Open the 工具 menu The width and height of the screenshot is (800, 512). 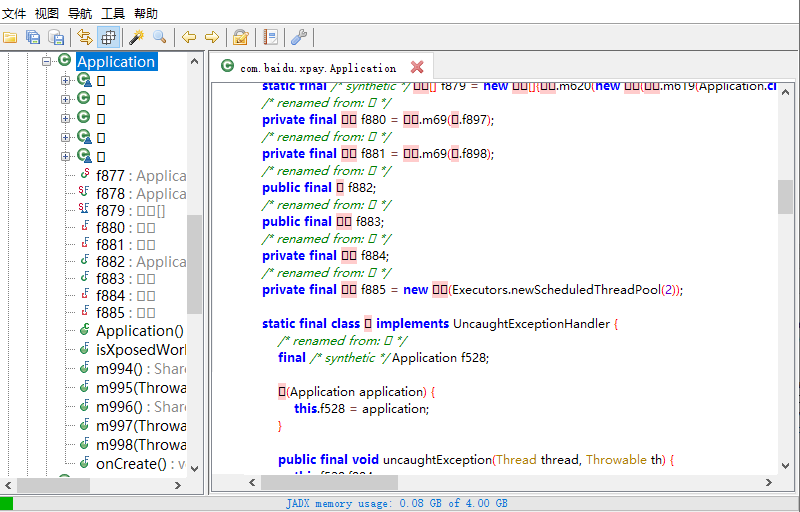point(113,13)
